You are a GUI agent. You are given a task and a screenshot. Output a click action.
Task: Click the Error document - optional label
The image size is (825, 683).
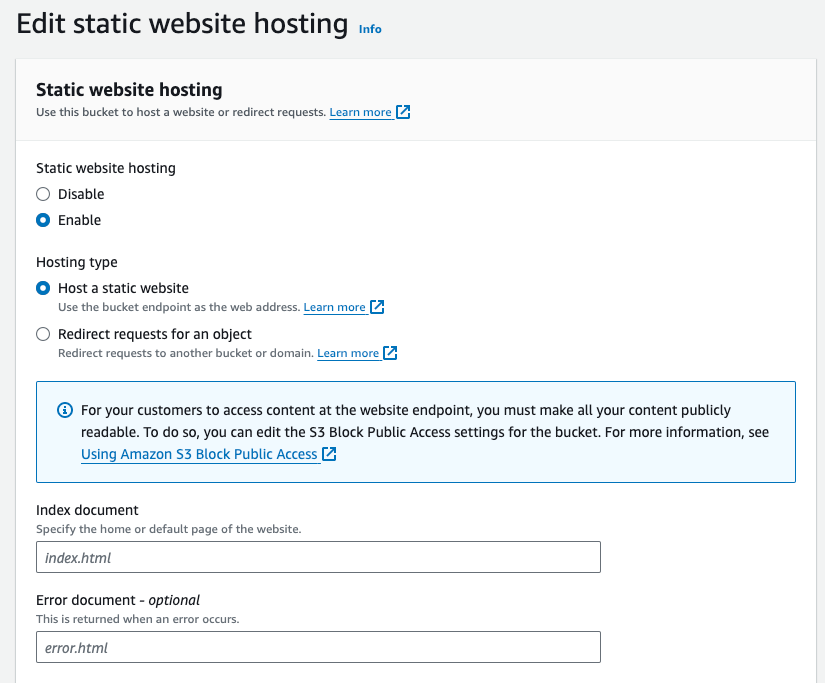[x=118, y=600]
